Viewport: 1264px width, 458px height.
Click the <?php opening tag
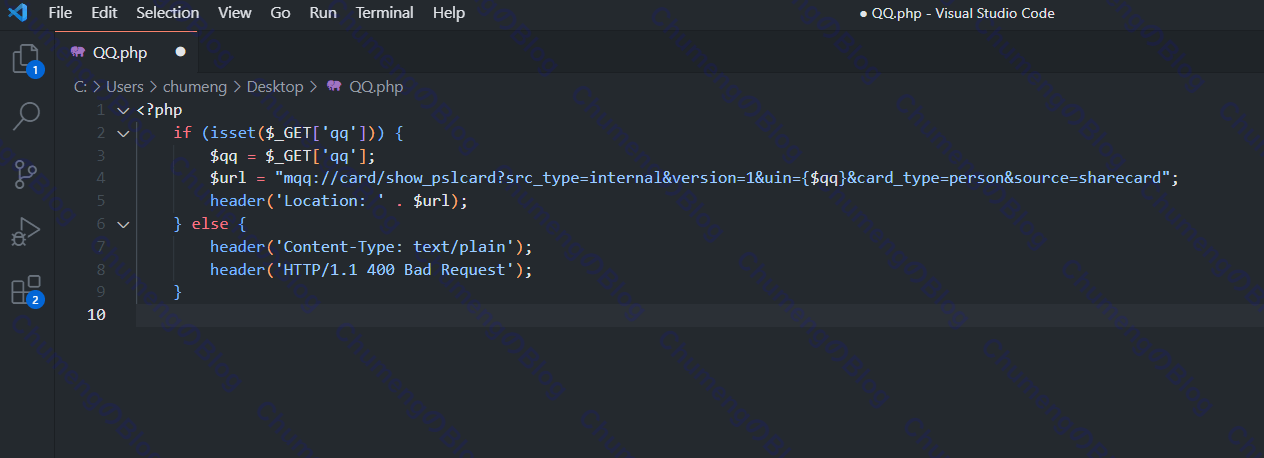(159, 110)
